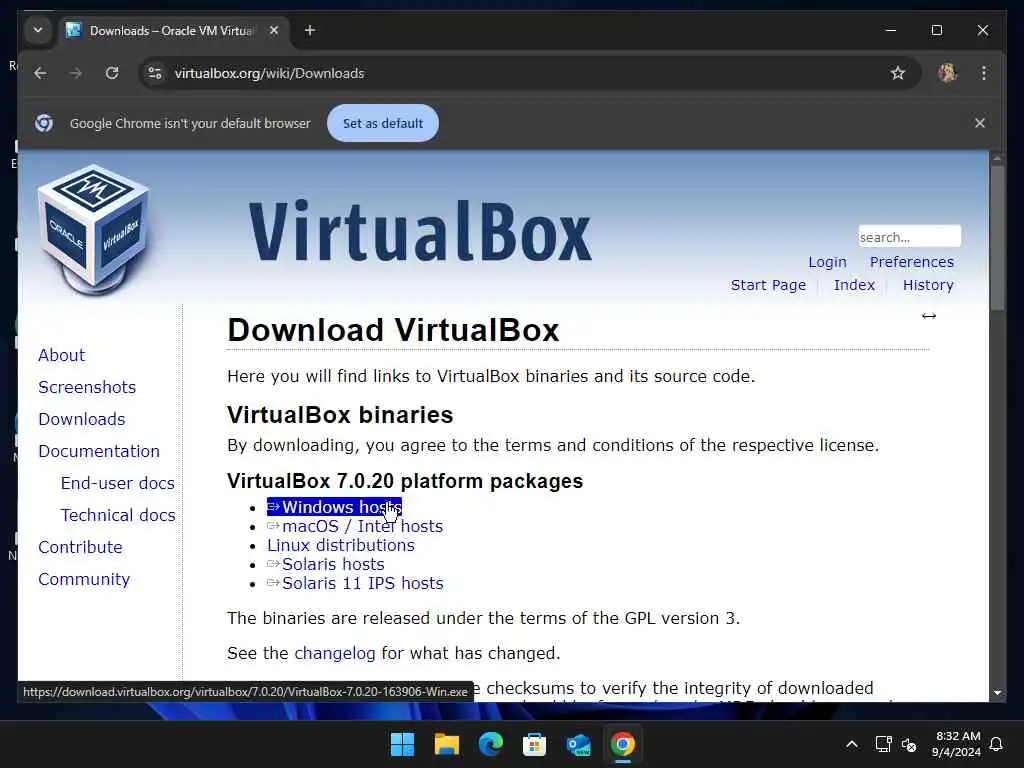Screen dimensions: 1024x768
Task: Dismiss the default browser notification bar
Action: click(980, 123)
